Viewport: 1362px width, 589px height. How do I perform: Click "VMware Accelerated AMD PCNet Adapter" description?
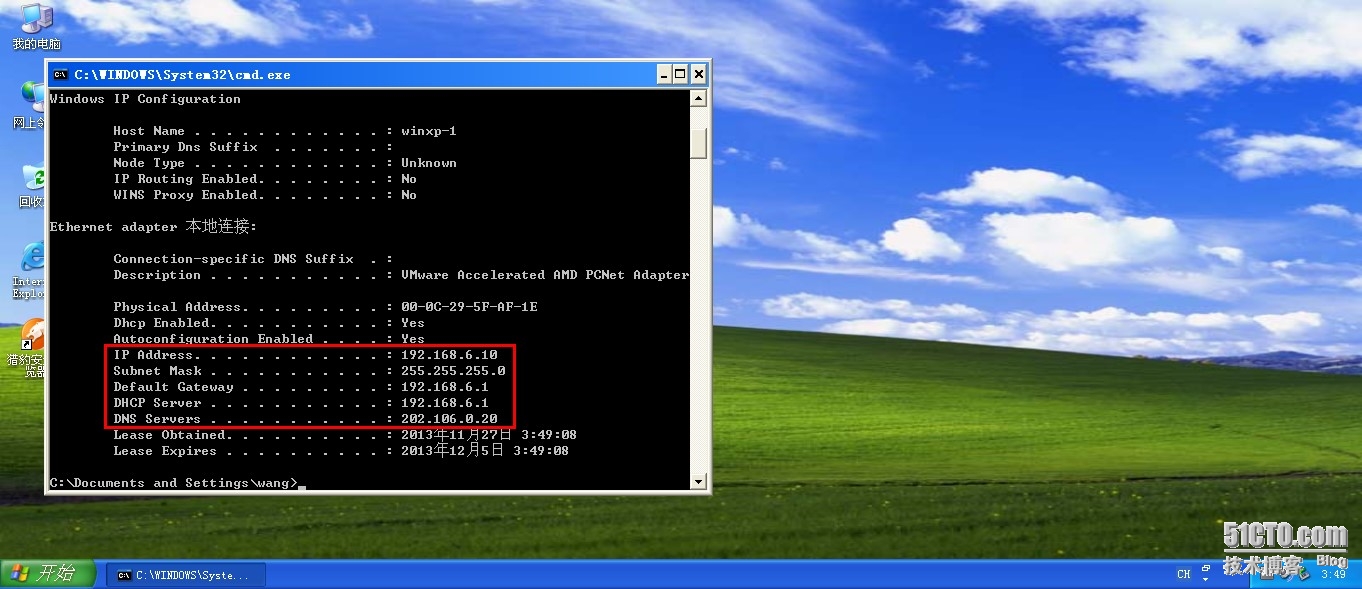[545, 275]
